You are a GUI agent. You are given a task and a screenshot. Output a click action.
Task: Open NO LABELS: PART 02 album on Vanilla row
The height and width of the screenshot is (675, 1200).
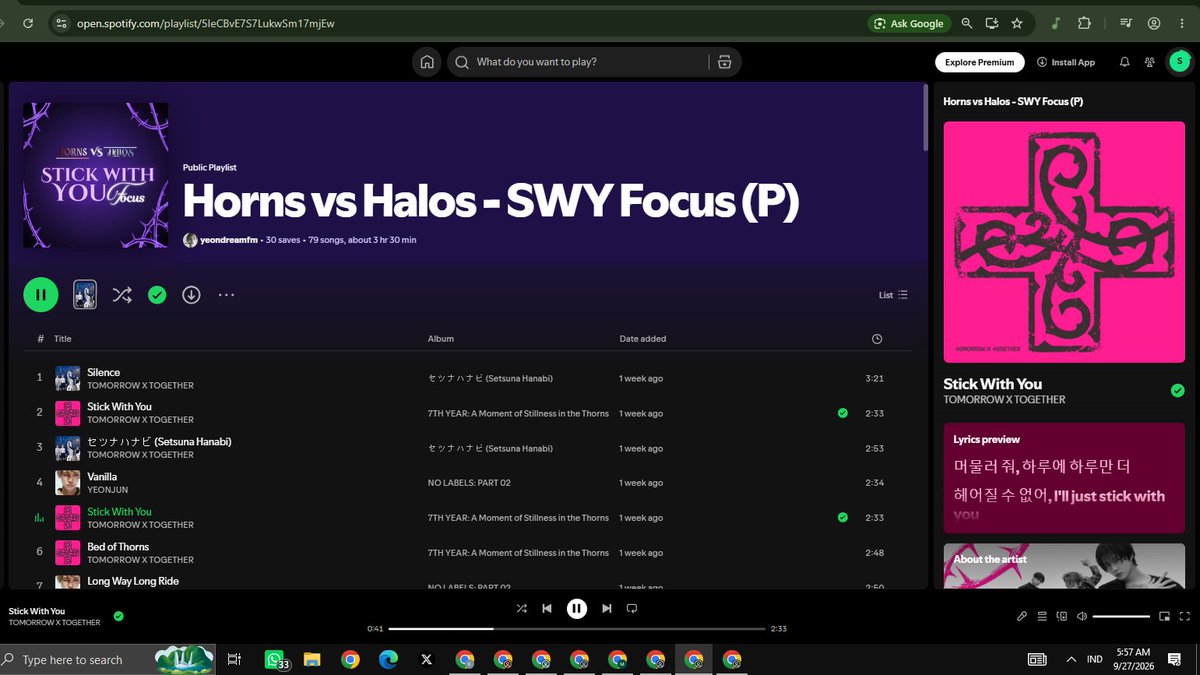(x=469, y=483)
